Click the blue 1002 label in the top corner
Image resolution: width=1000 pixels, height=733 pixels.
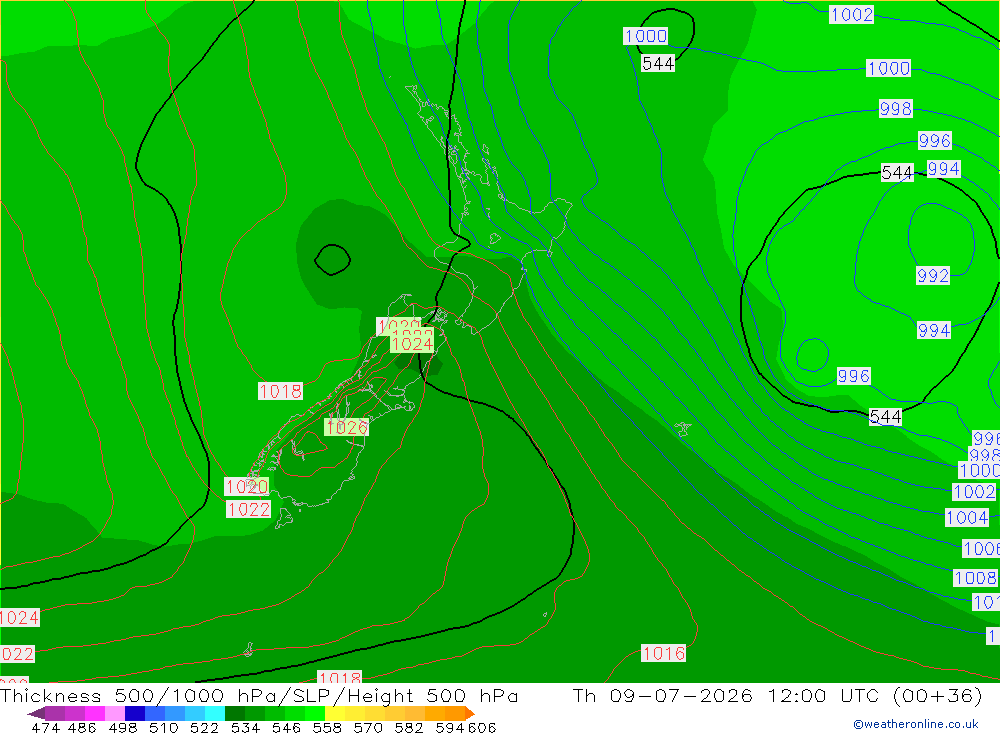[851, 15]
